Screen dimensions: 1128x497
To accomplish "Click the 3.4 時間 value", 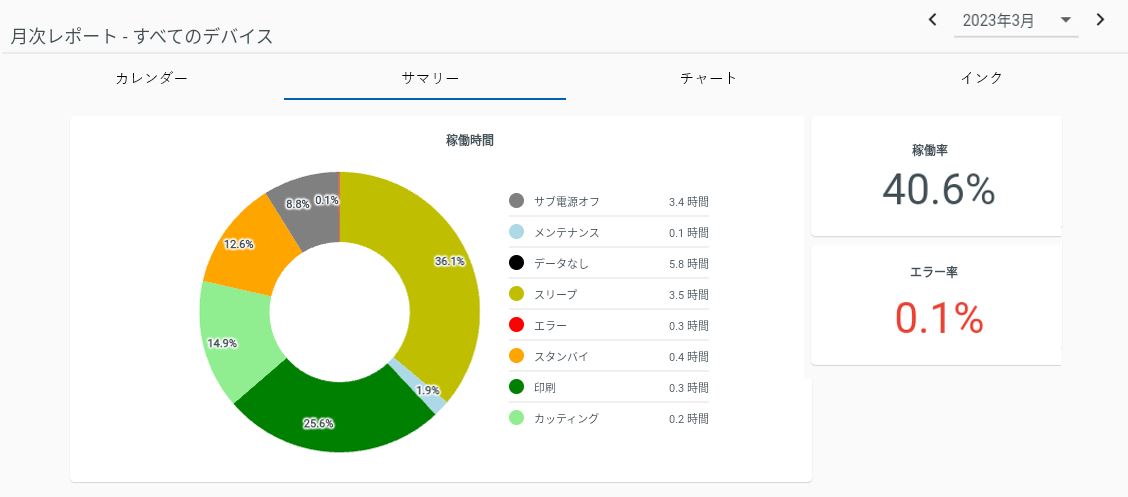I will point(688,202).
